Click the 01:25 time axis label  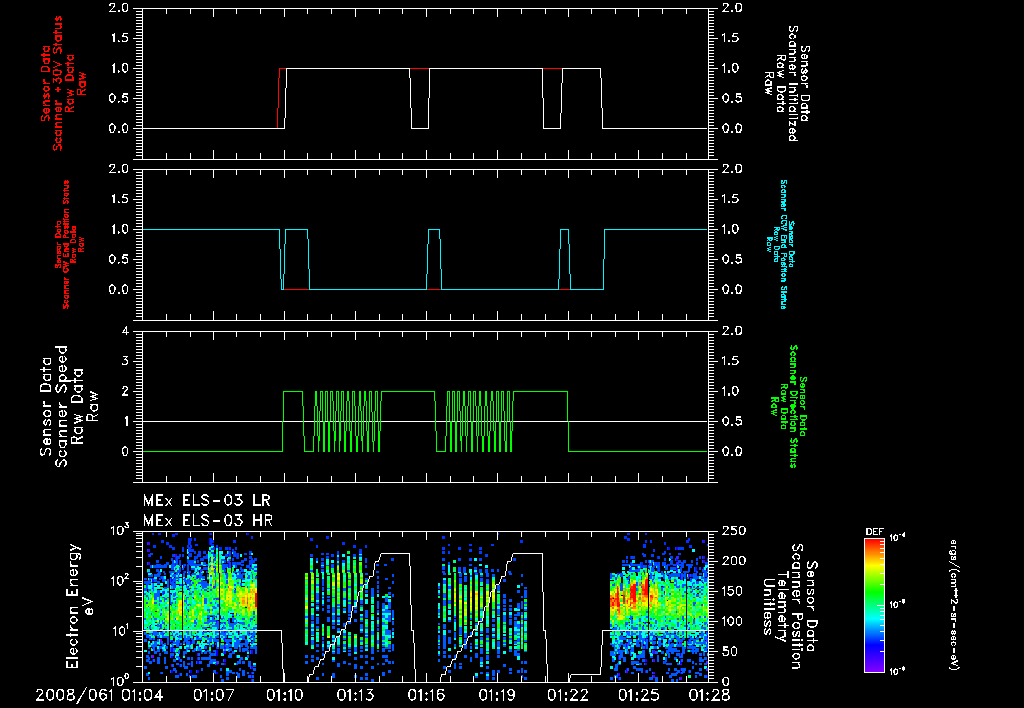click(639, 695)
